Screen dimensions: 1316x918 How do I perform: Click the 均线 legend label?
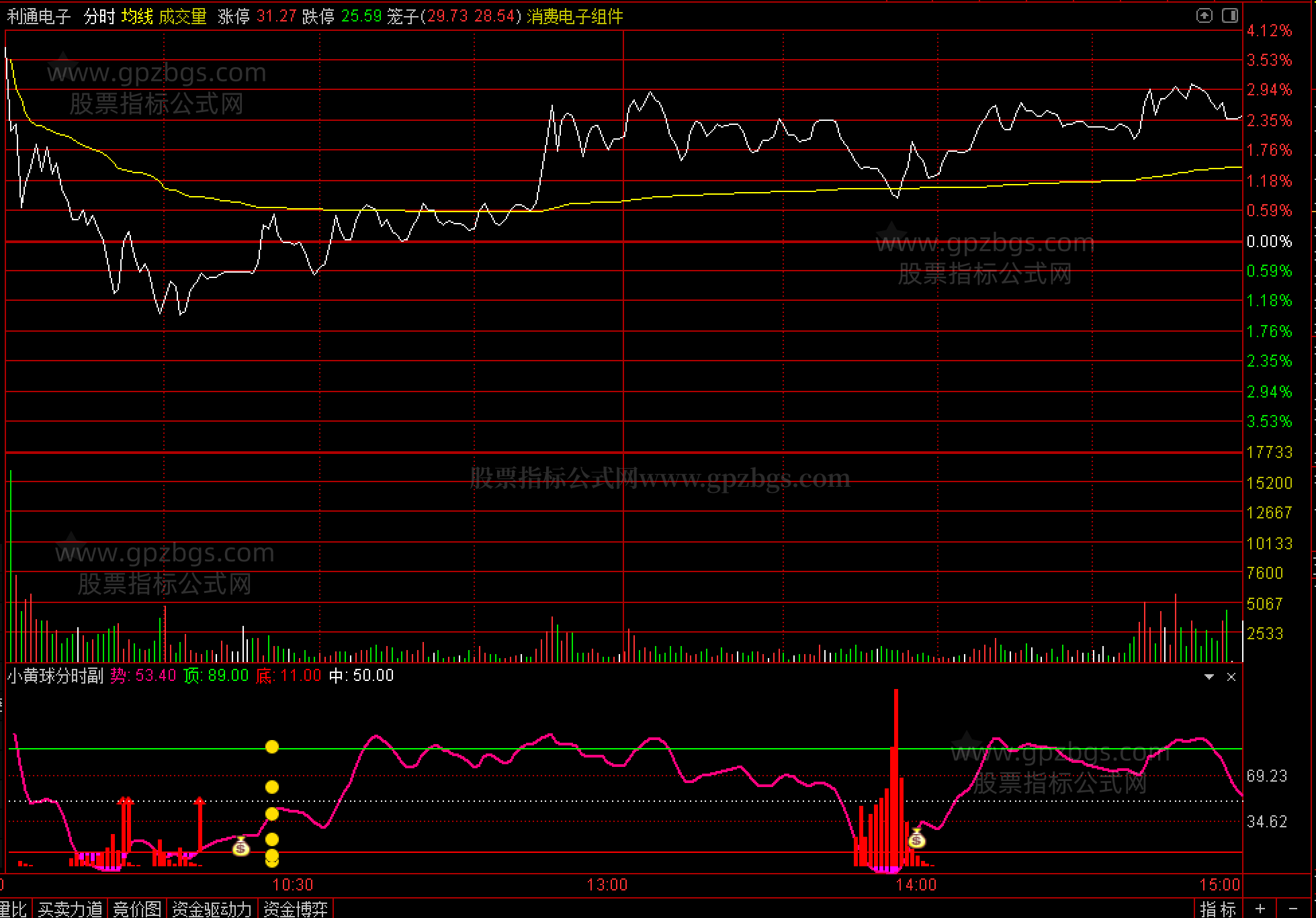pos(138,16)
